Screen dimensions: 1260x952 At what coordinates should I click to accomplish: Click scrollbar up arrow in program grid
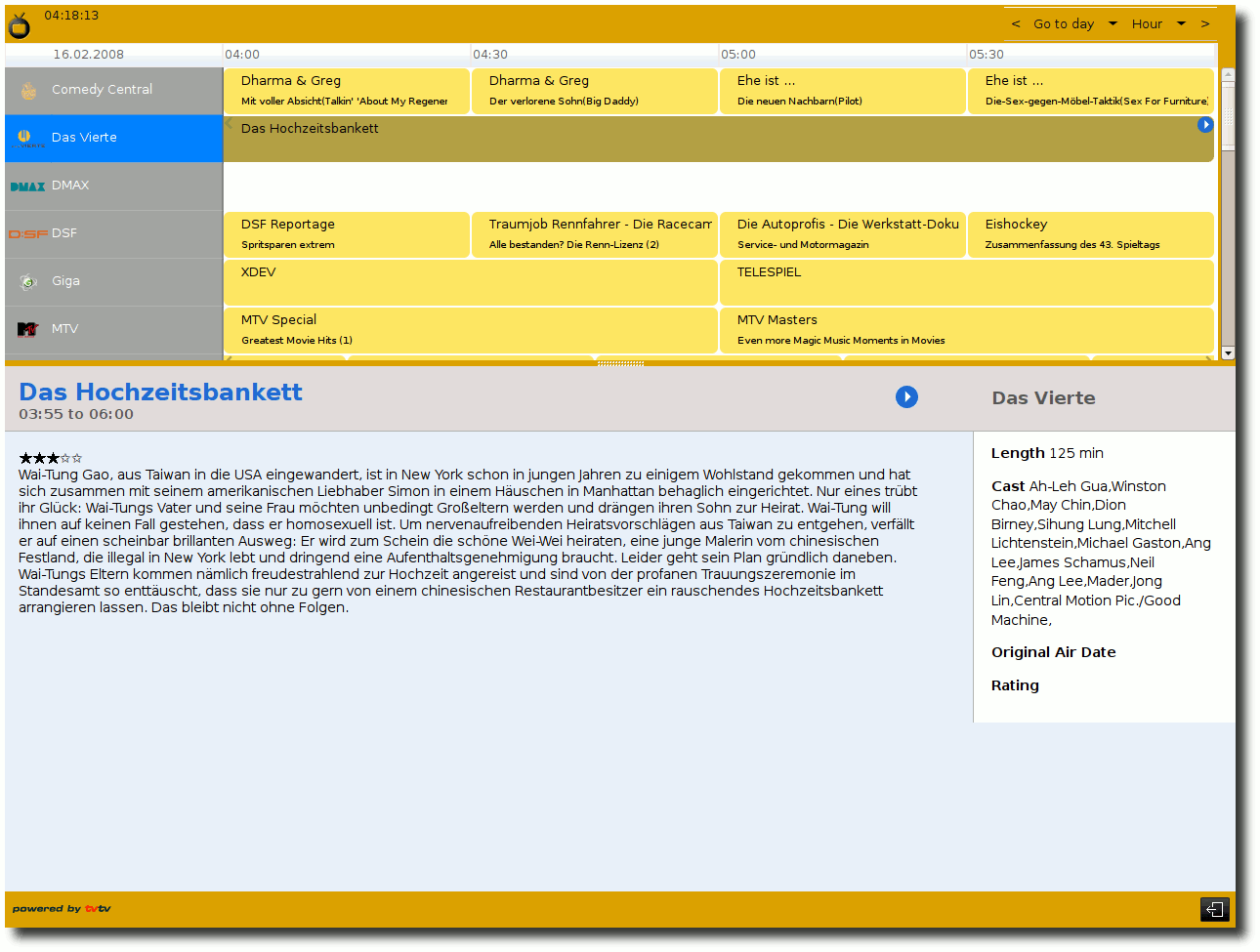[x=1228, y=74]
